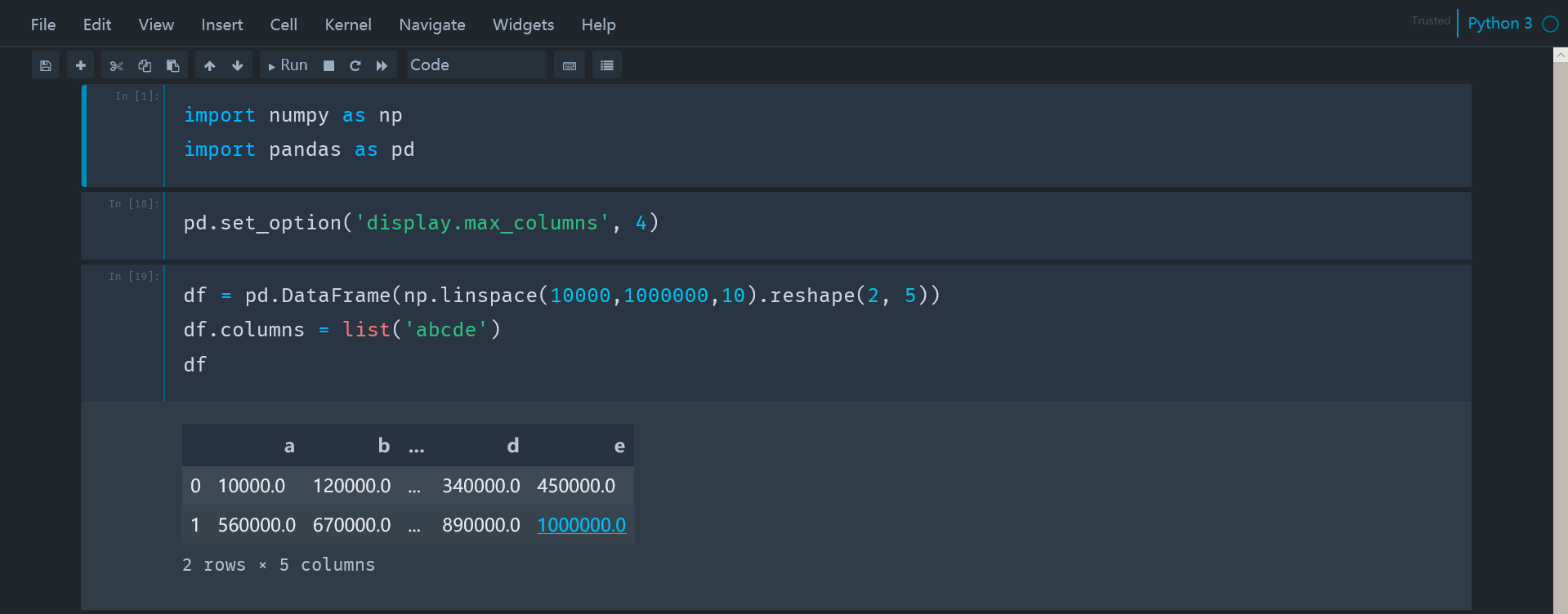Open the Navigate menu
Viewport: 1568px width, 614px height.
tap(432, 24)
